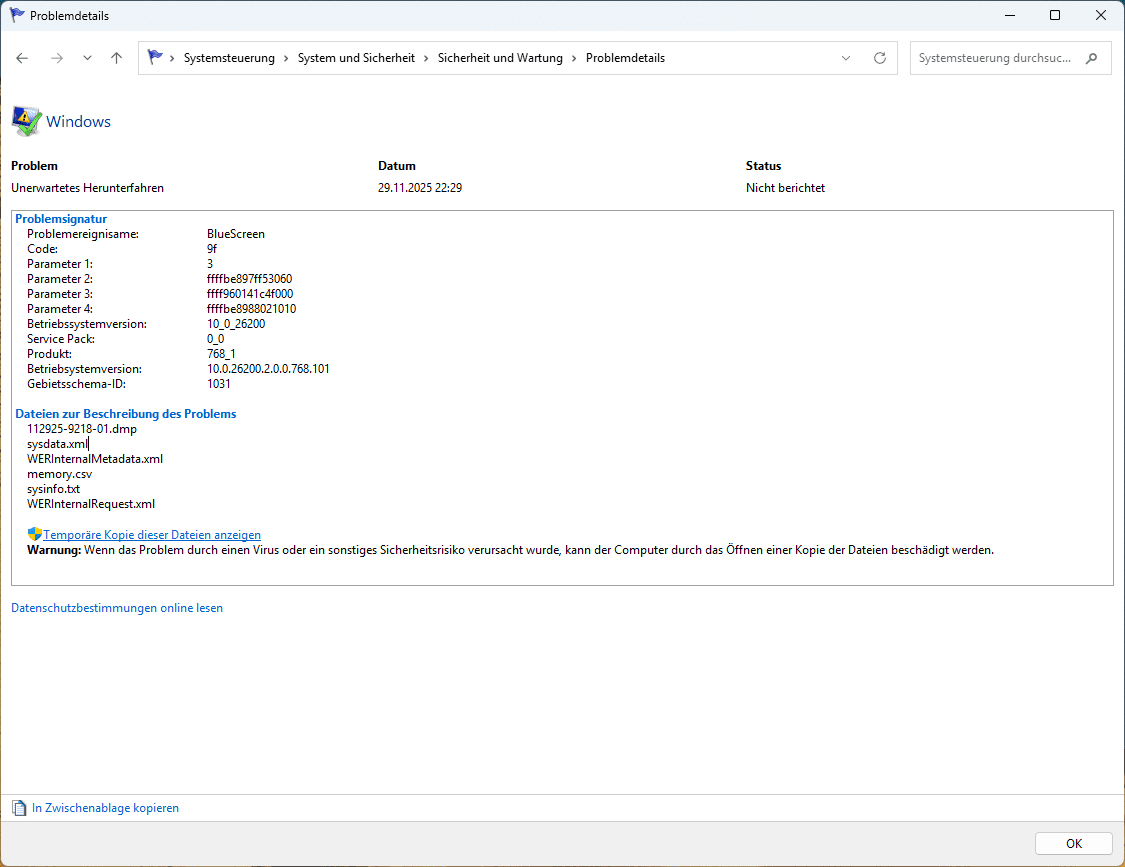Screen dimensions: 1125x867
Task: Go forward with the right arrow
Action: click(x=57, y=58)
